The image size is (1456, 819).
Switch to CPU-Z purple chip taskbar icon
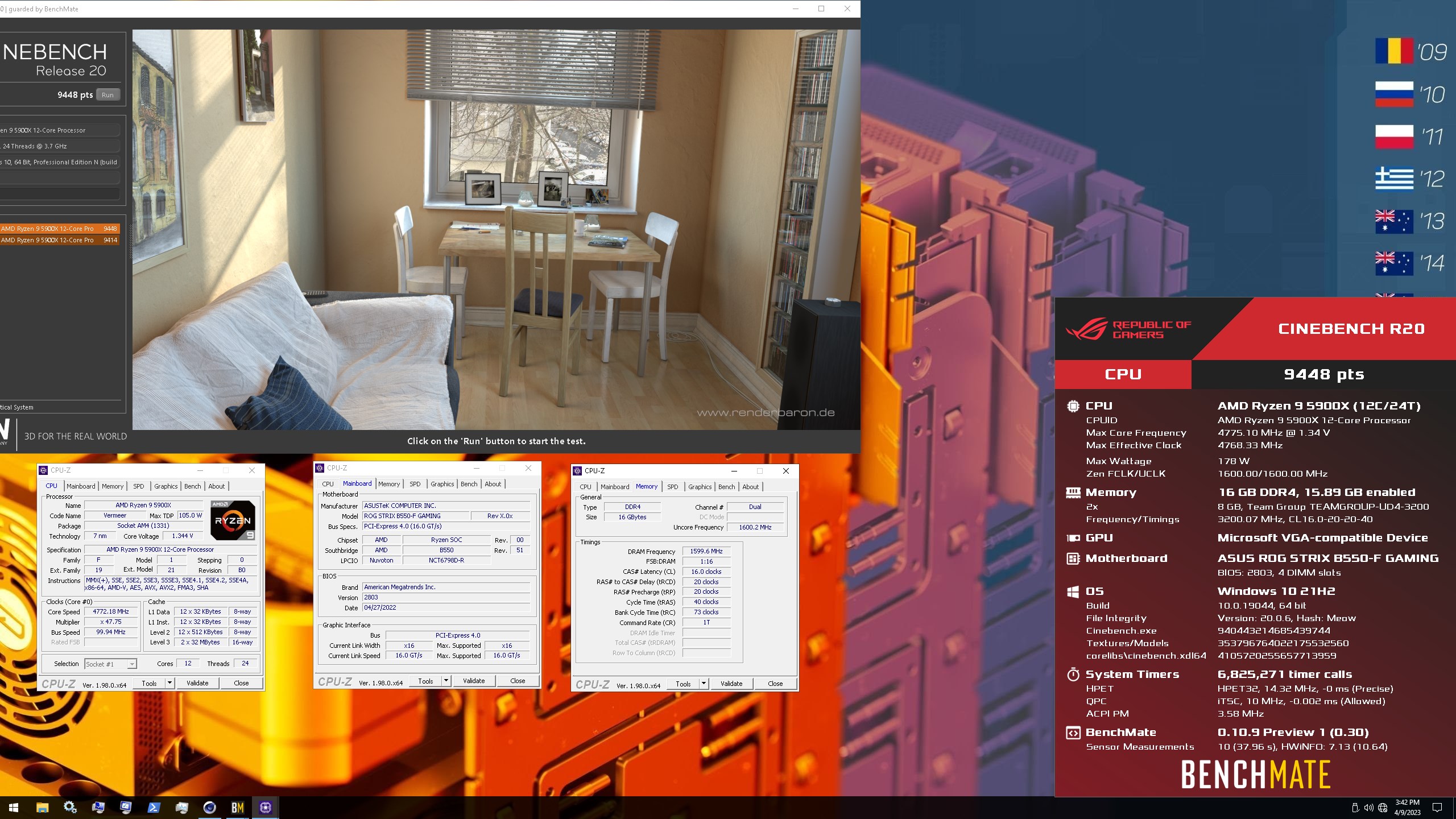[x=265, y=808]
